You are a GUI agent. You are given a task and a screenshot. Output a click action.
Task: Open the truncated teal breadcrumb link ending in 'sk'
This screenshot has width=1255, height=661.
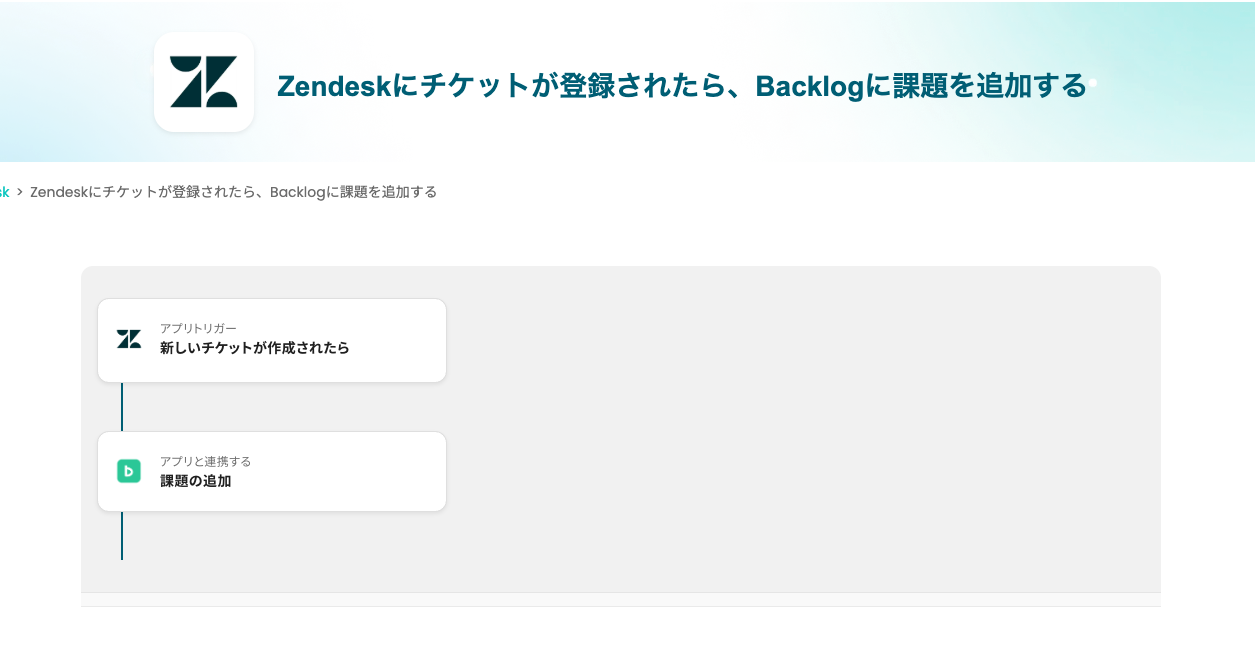click(4, 192)
